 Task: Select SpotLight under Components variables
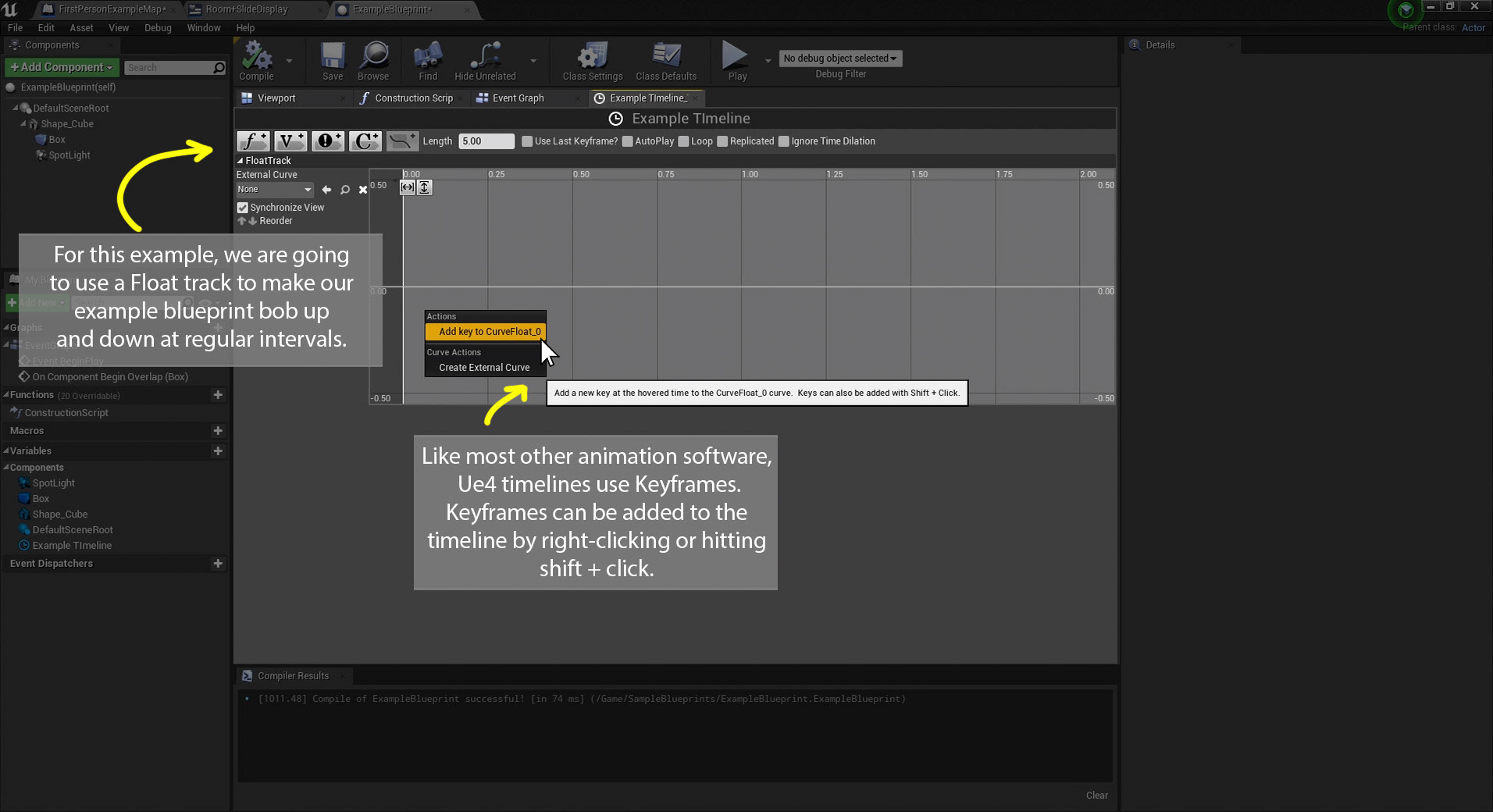pyautogui.click(x=54, y=483)
